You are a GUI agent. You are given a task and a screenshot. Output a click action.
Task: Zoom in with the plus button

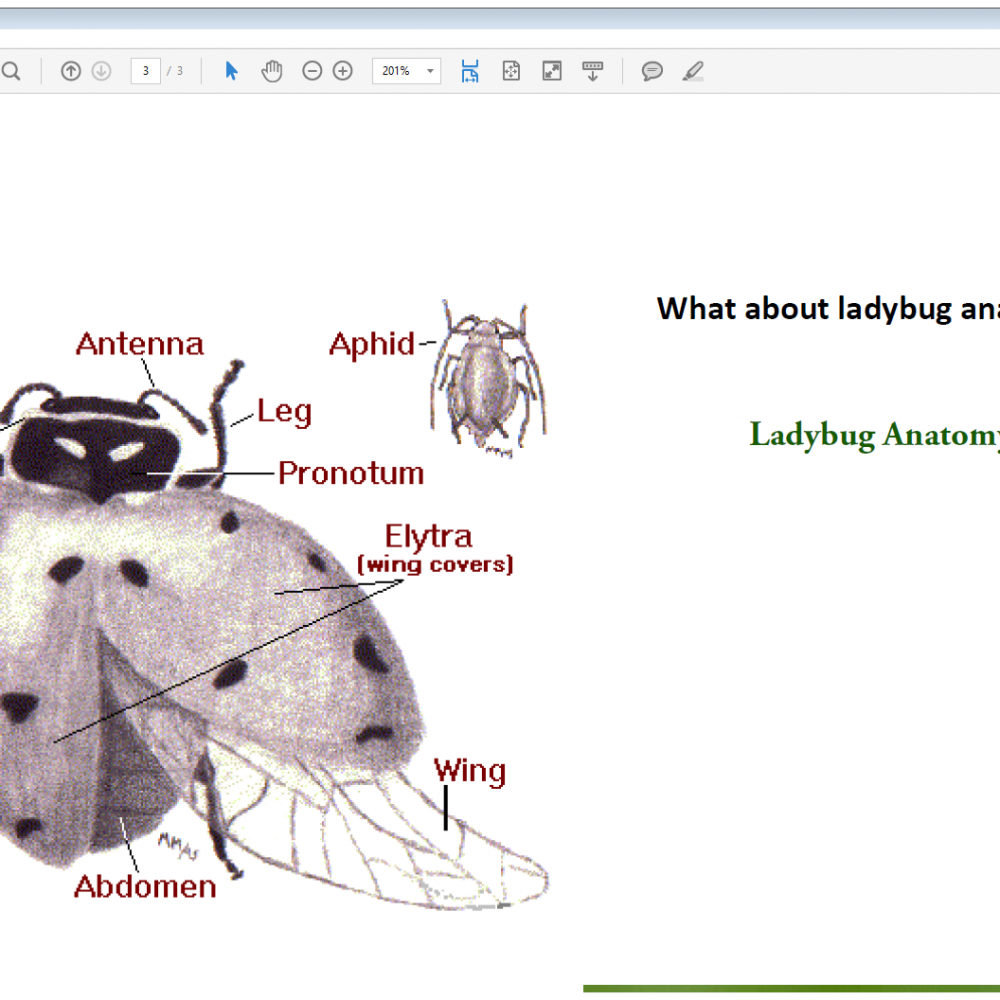[343, 71]
